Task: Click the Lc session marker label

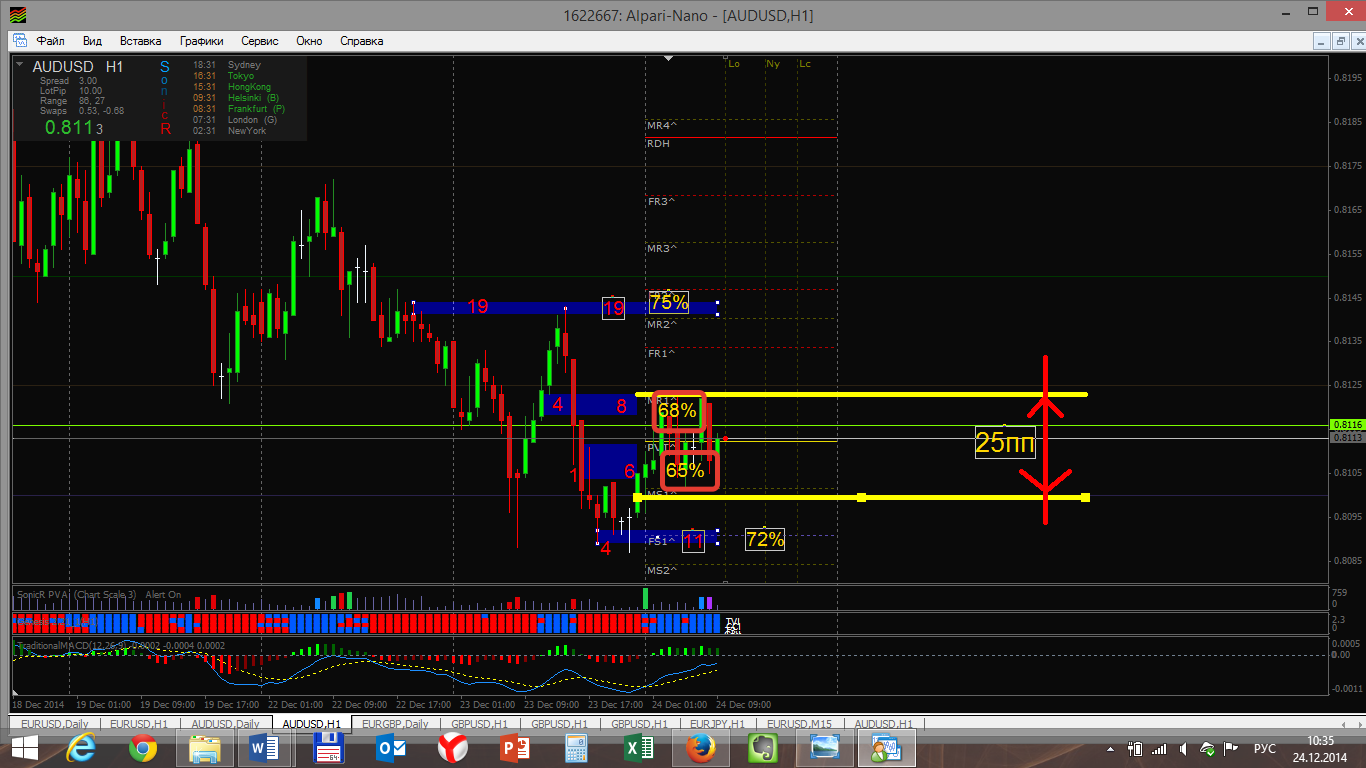Action: pos(805,64)
